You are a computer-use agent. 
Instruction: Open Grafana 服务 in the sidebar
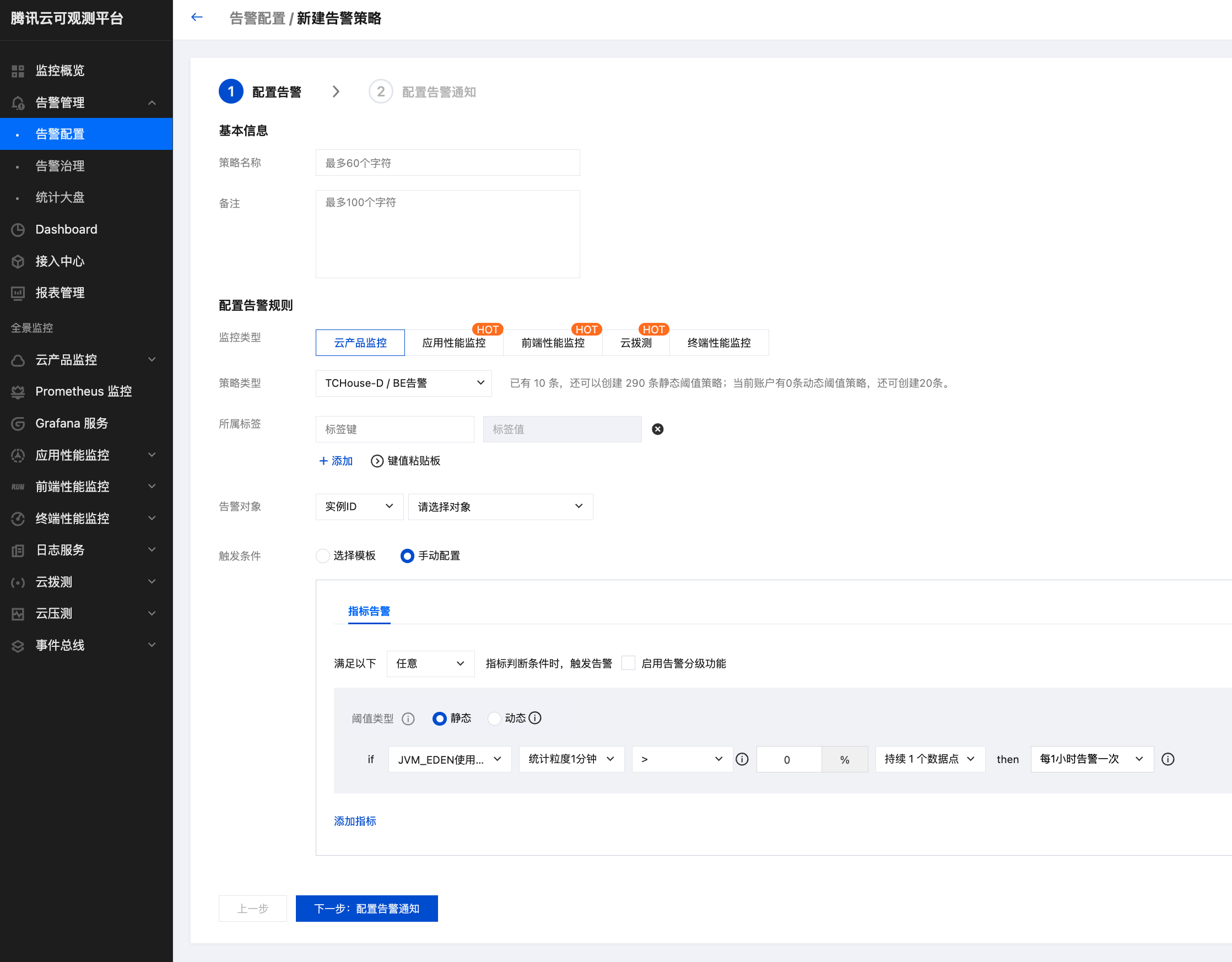(72, 423)
